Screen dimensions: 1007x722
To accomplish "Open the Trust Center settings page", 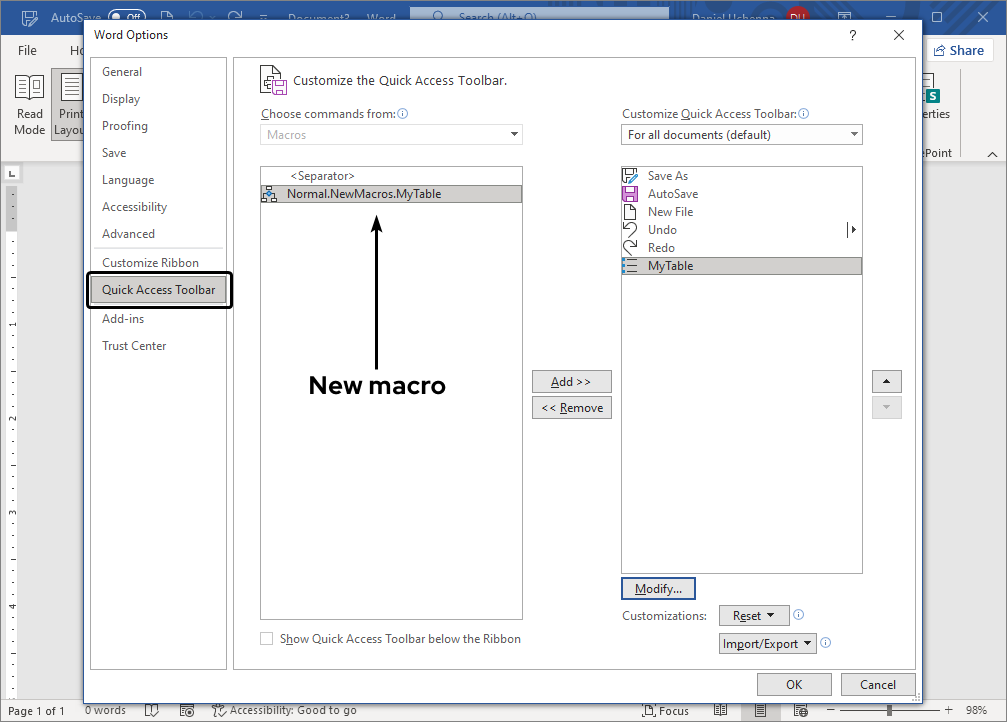I will coord(134,345).
